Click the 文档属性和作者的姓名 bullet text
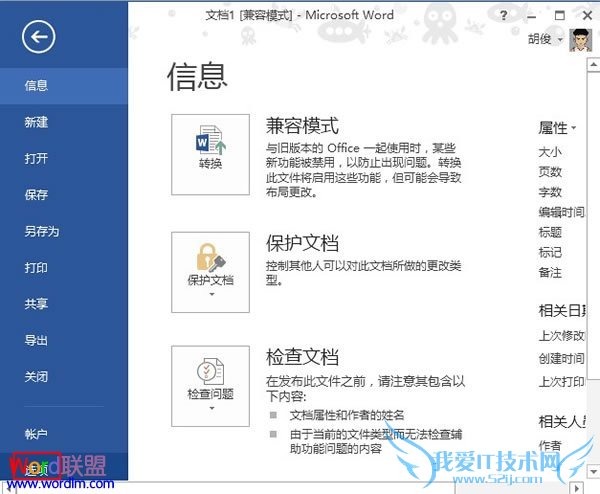Image resolution: width=600 pixels, height=494 pixels. [x=347, y=415]
